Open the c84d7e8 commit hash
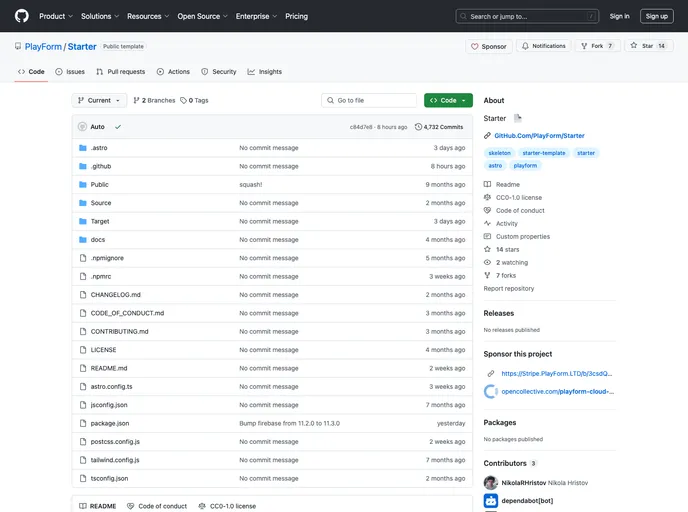 point(361,127)
